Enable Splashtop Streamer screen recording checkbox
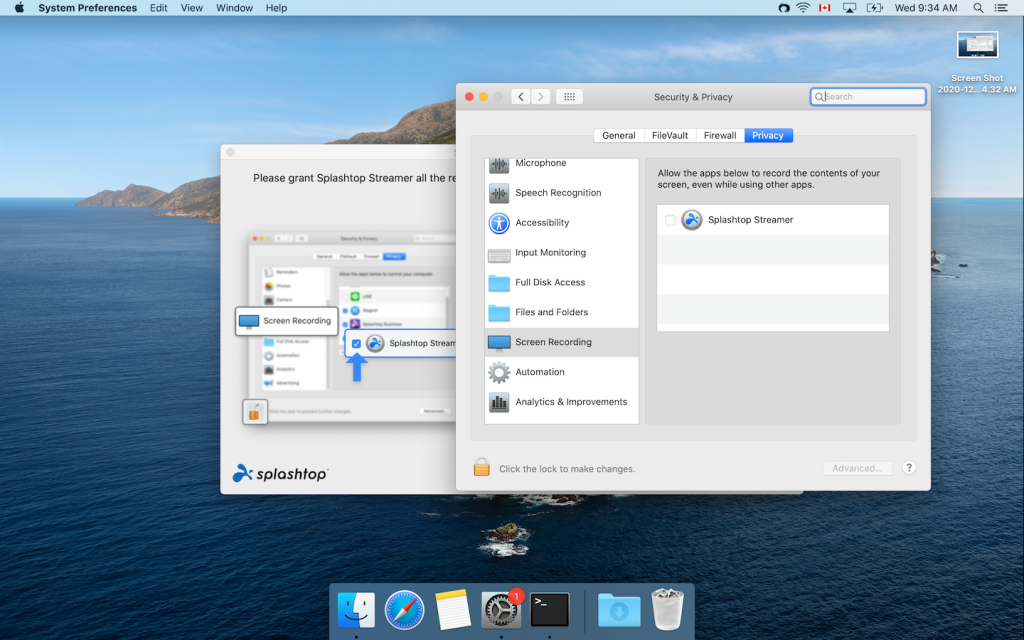 670,220
